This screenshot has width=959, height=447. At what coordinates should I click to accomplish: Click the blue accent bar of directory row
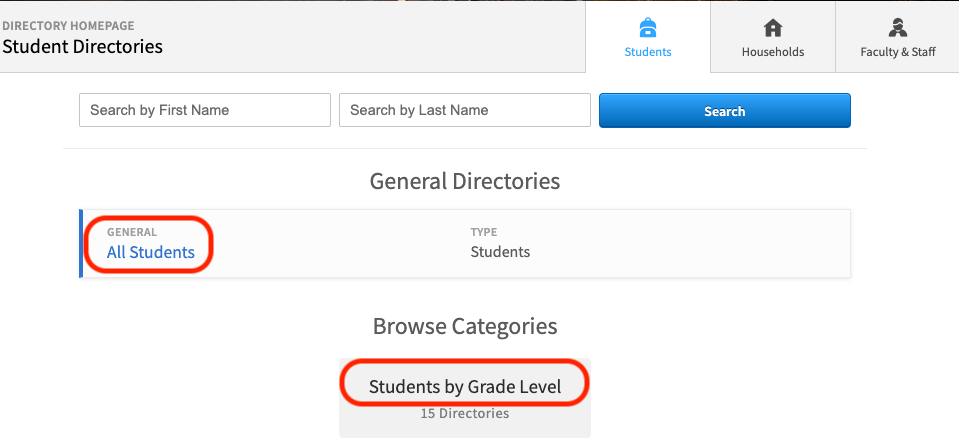(x=81, y=243)
